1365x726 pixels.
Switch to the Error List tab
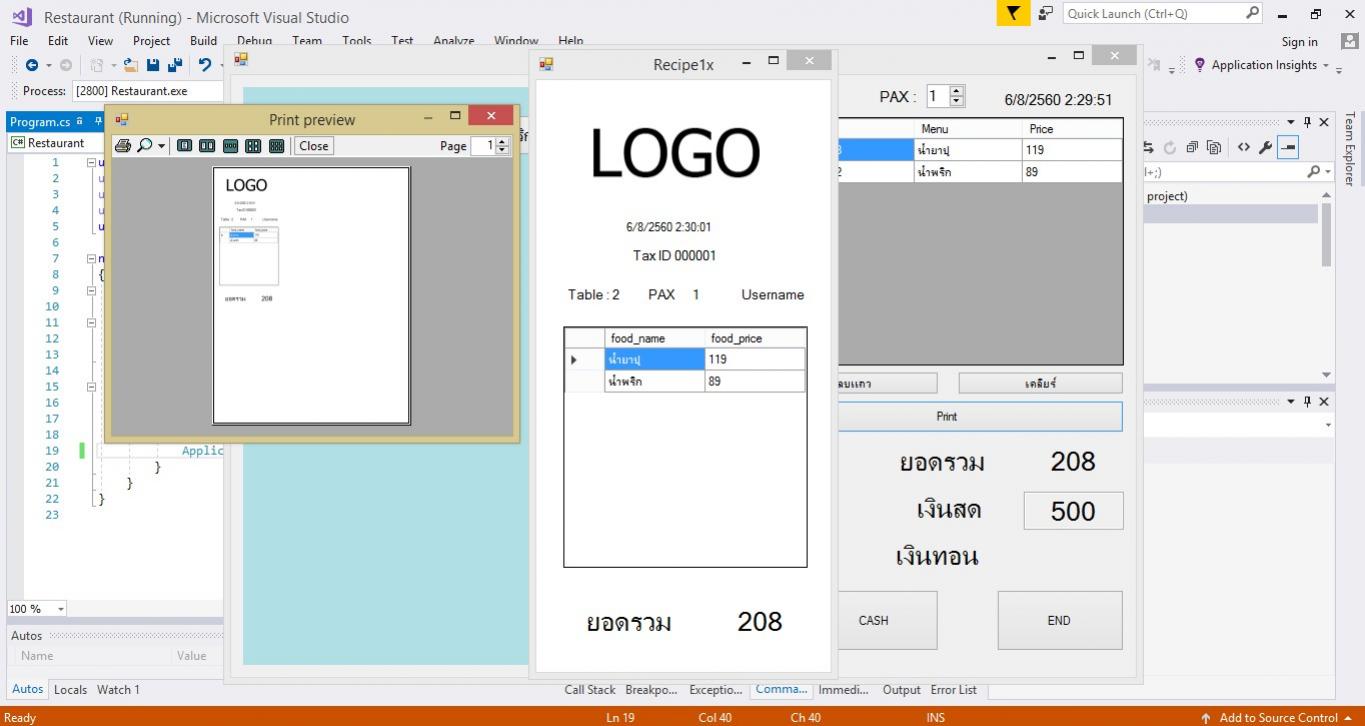[x=953, y=689]
